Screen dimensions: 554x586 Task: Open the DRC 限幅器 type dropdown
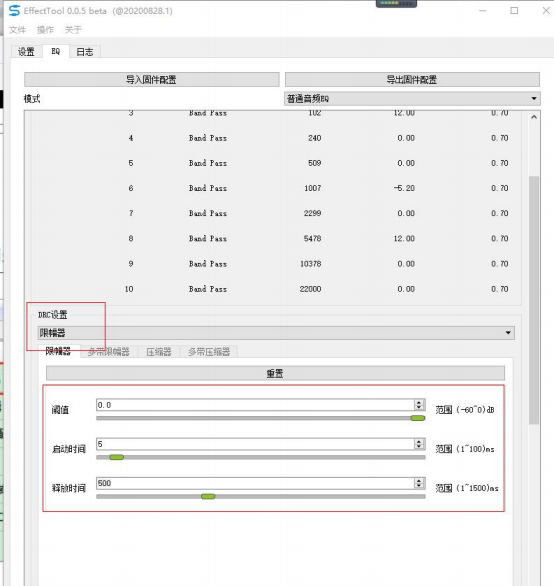(x=276, y=333)
